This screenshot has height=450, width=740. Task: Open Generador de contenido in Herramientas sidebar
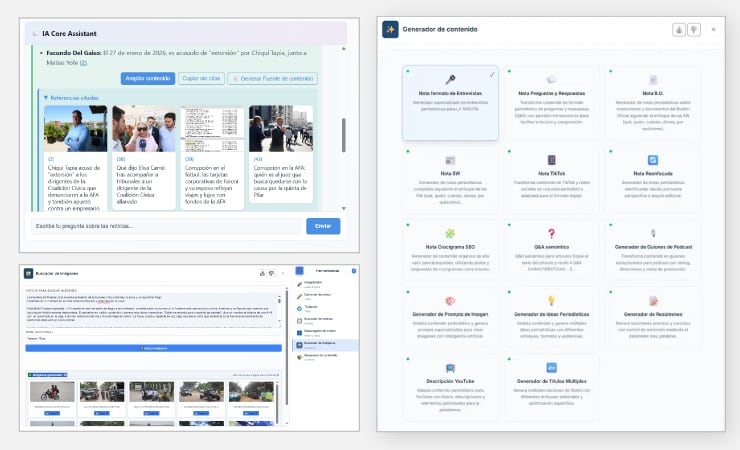[x=325, y=357]
